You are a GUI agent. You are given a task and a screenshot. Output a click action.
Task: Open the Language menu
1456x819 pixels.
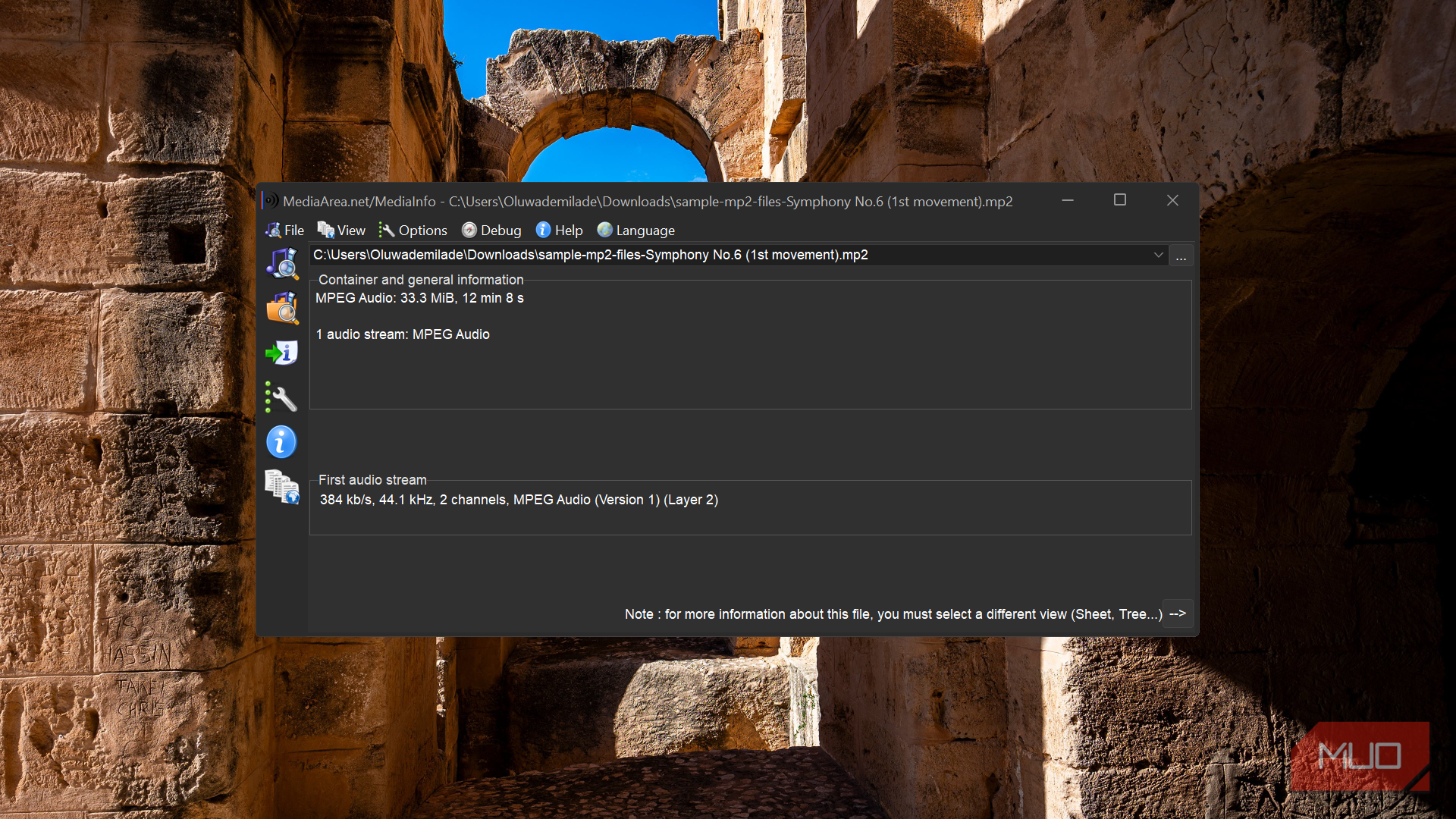[635, 230]
